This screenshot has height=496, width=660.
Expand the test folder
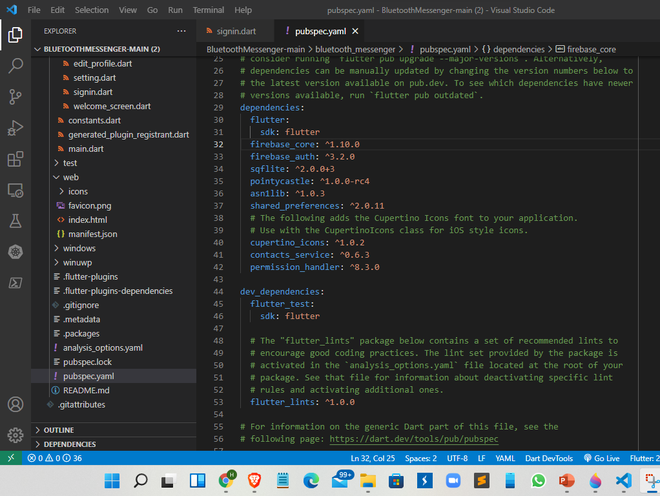click(x=70, y=162)
